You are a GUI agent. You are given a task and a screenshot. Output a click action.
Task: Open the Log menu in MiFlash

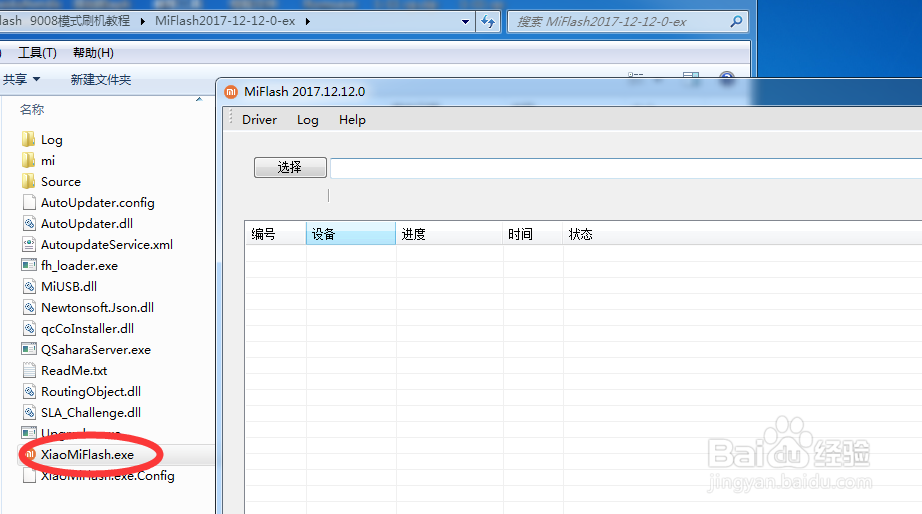pyautogui.click(x=308, y=119)
